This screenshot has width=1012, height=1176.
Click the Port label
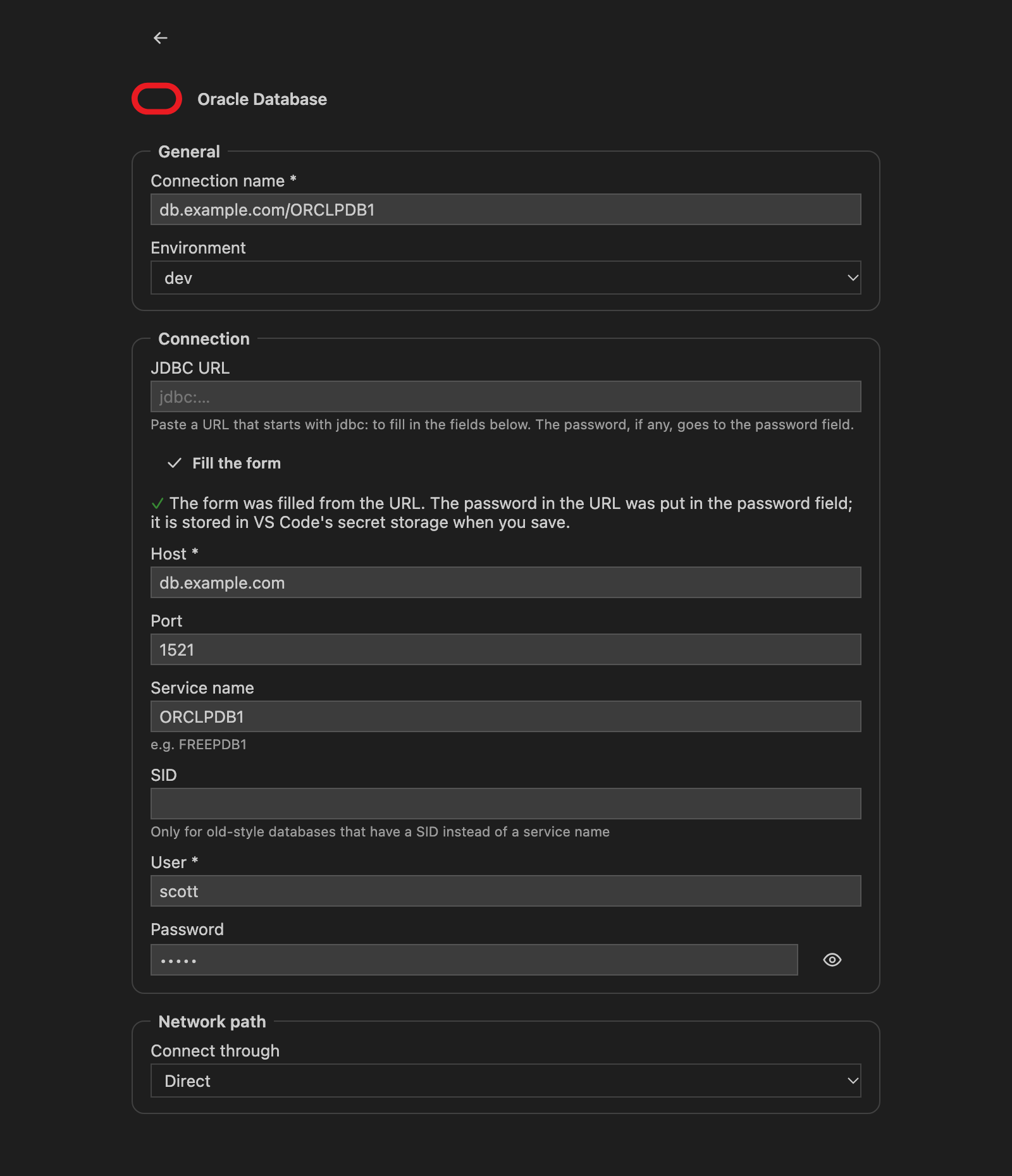tap(166, 621)
